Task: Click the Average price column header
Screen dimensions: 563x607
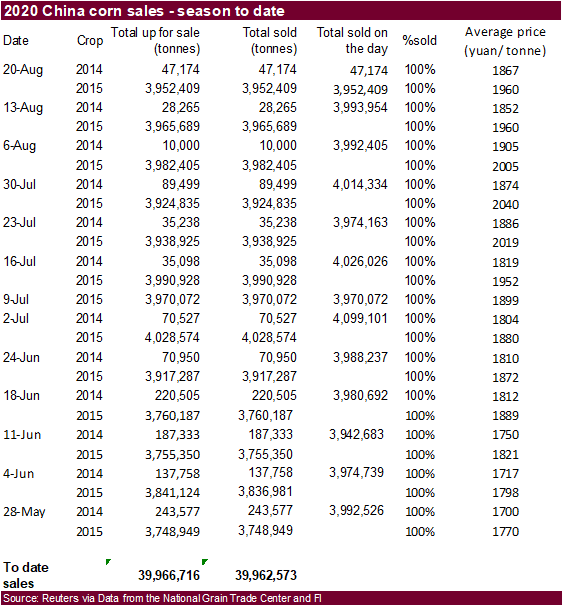Action: (505, 41)
